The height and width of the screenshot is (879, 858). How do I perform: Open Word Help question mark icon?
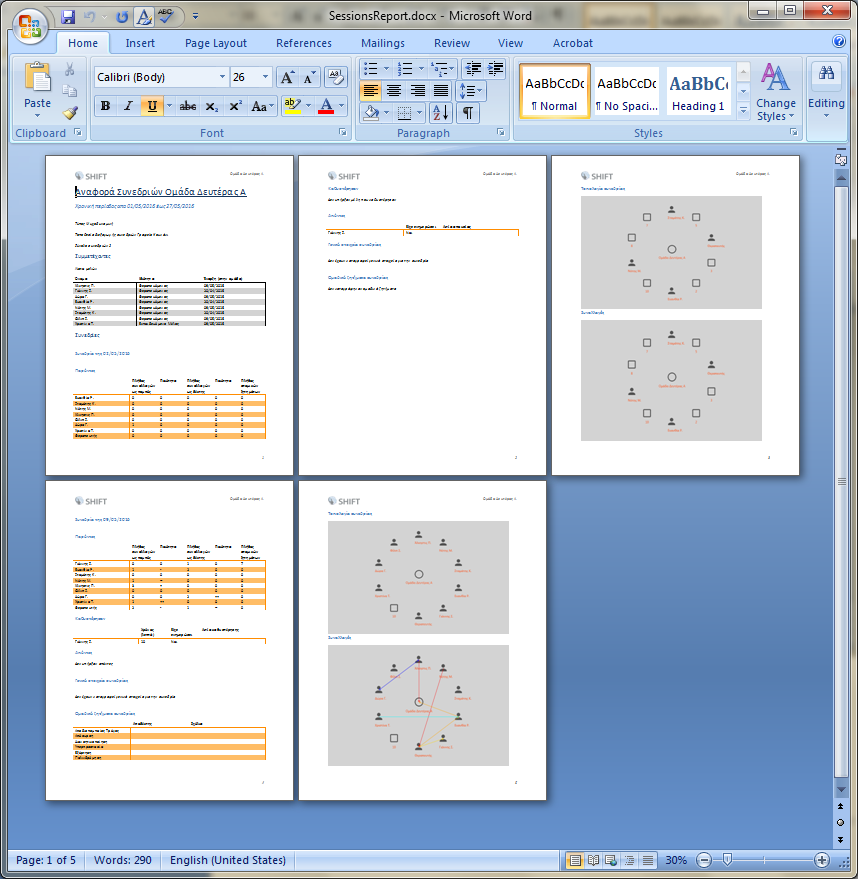point(839,41)
